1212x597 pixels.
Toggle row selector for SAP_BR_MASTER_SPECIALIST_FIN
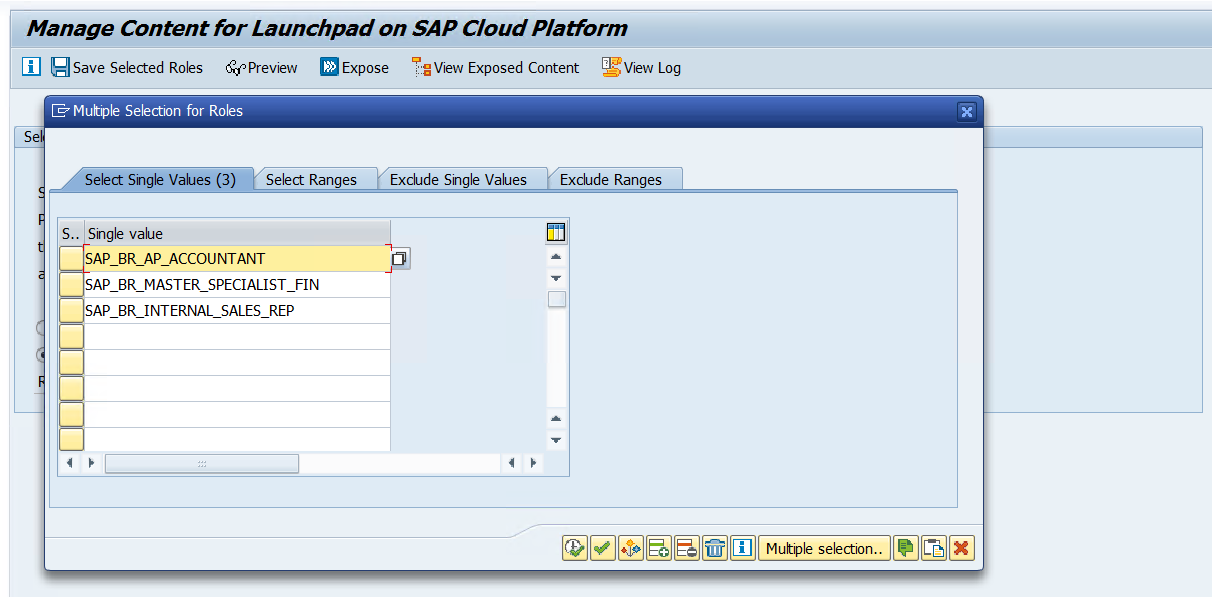coord(71,285)
